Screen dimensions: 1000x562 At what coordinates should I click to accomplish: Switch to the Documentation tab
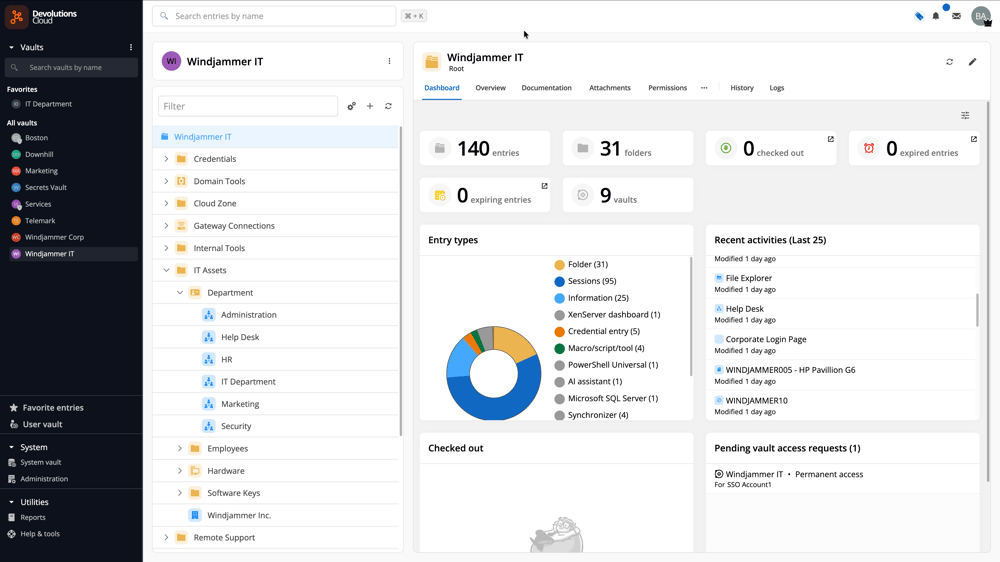(547, 88)
